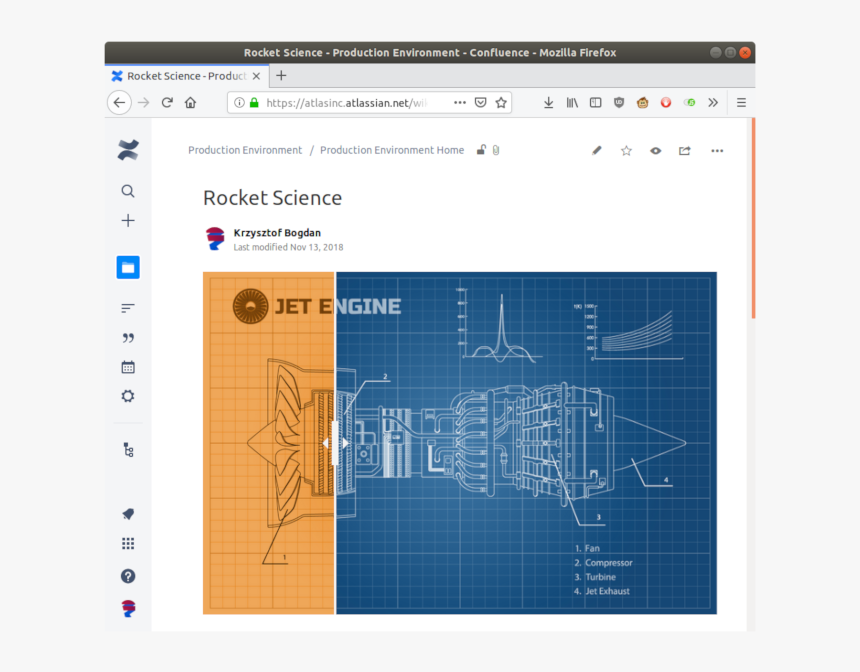Click the green padlock security icon
The image size is (860, 672).
(254, 103)
